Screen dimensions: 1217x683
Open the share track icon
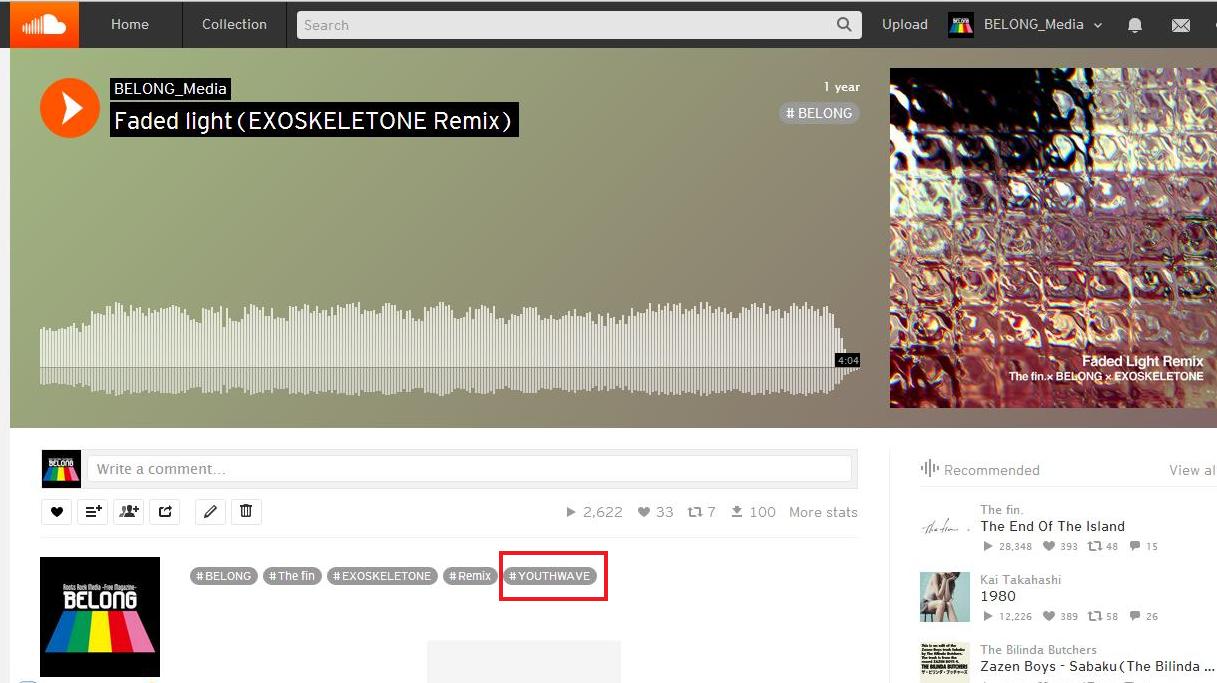[165, 512]
